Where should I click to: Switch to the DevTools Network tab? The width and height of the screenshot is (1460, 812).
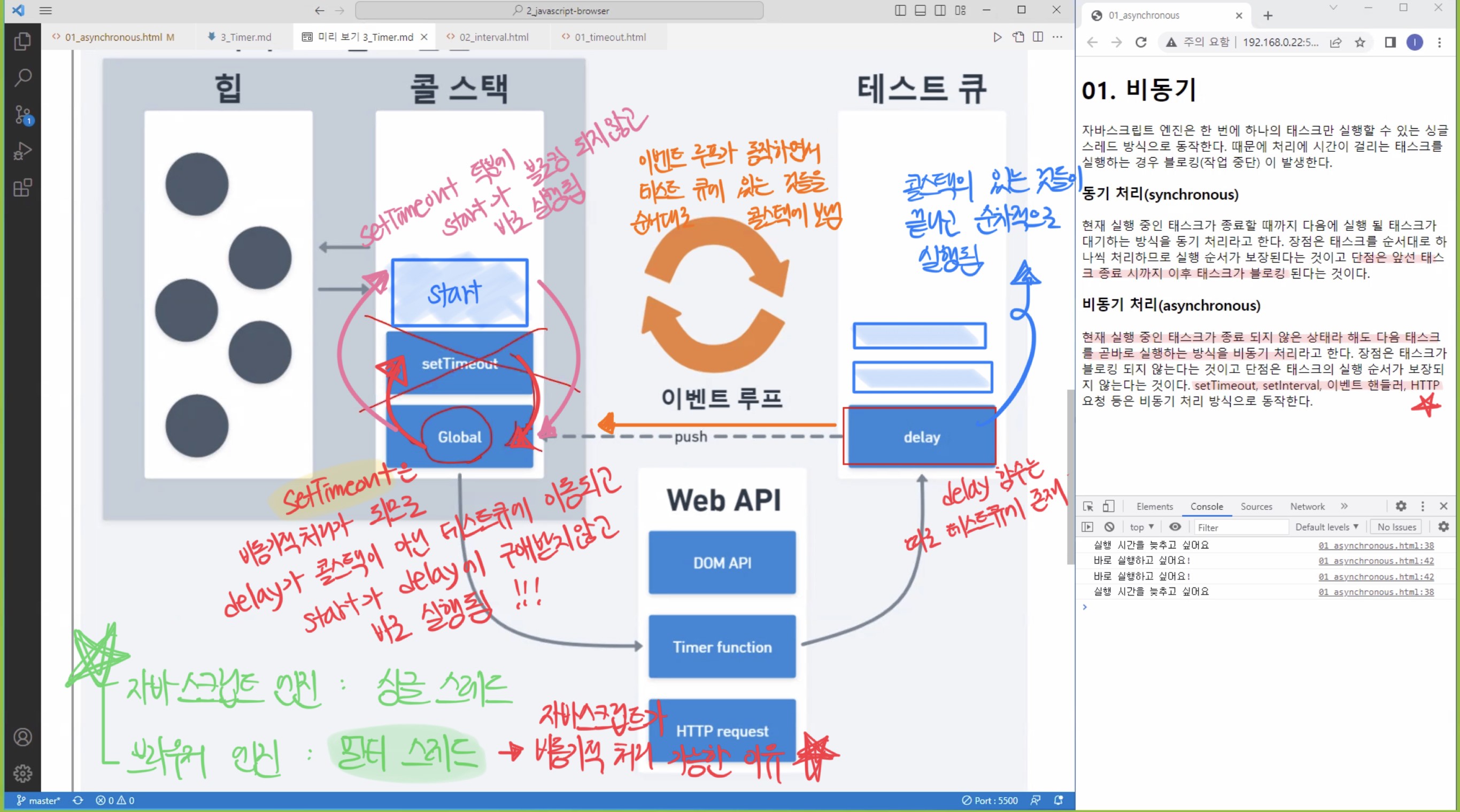[1308, 506]
